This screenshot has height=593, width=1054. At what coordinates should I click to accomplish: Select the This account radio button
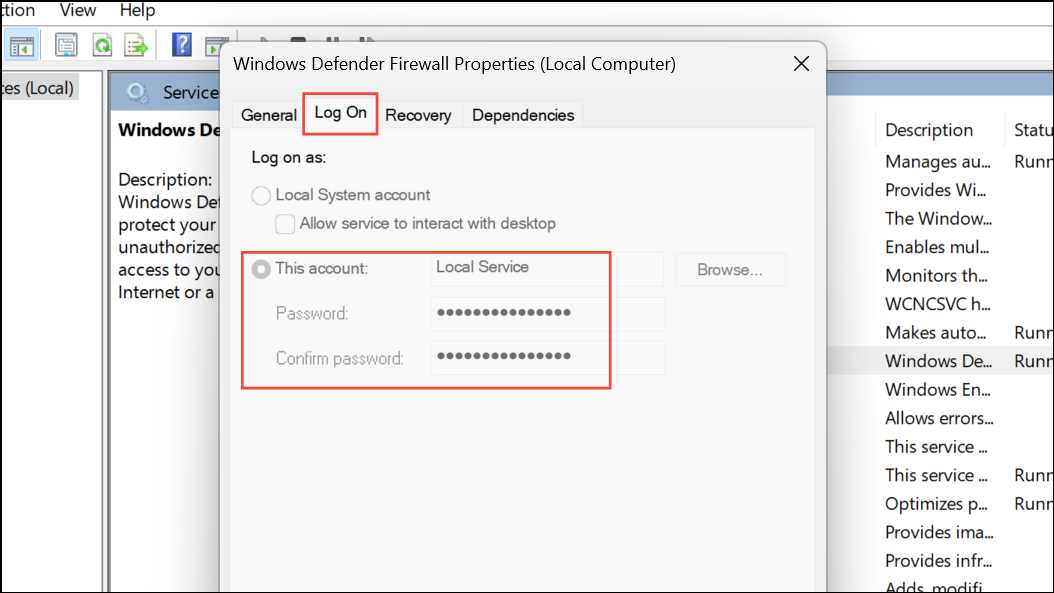261,269
